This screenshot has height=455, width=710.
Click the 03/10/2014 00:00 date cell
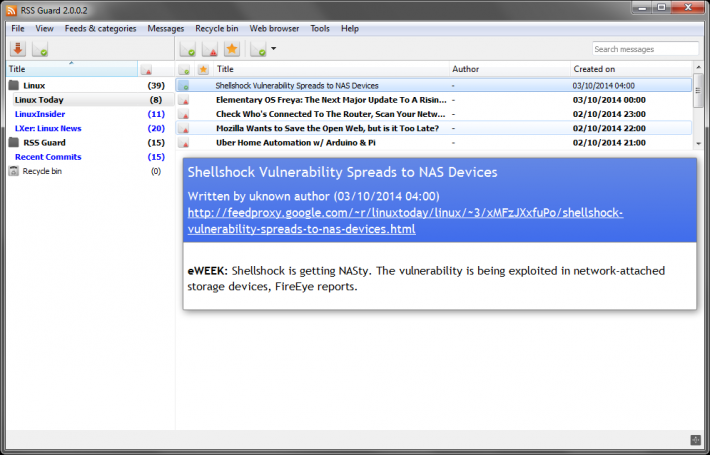(609, 100)
